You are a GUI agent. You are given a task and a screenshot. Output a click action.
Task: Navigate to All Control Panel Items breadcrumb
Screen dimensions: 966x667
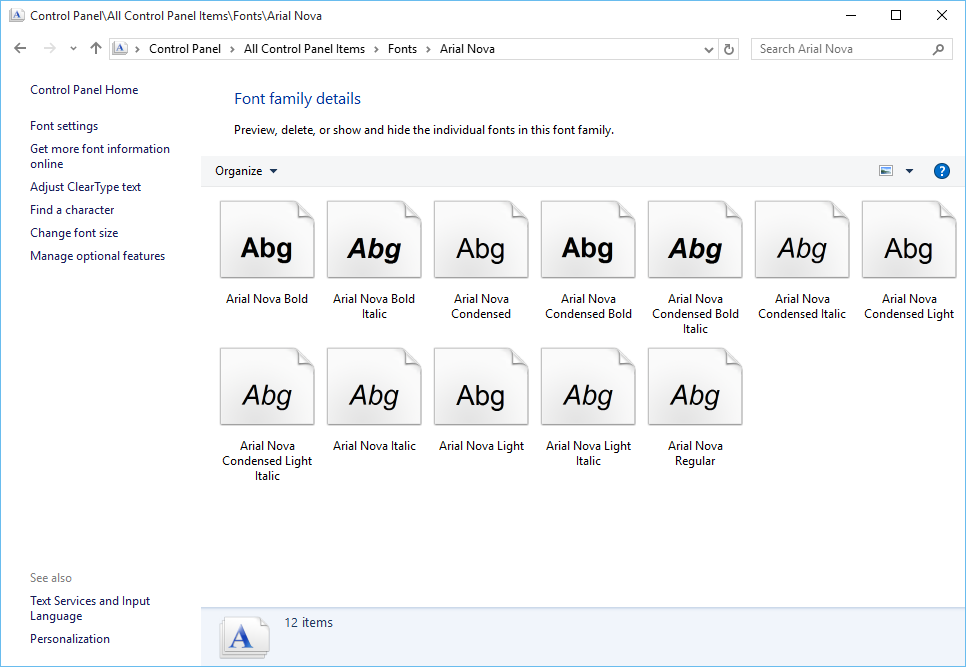[x=304, y=49]
